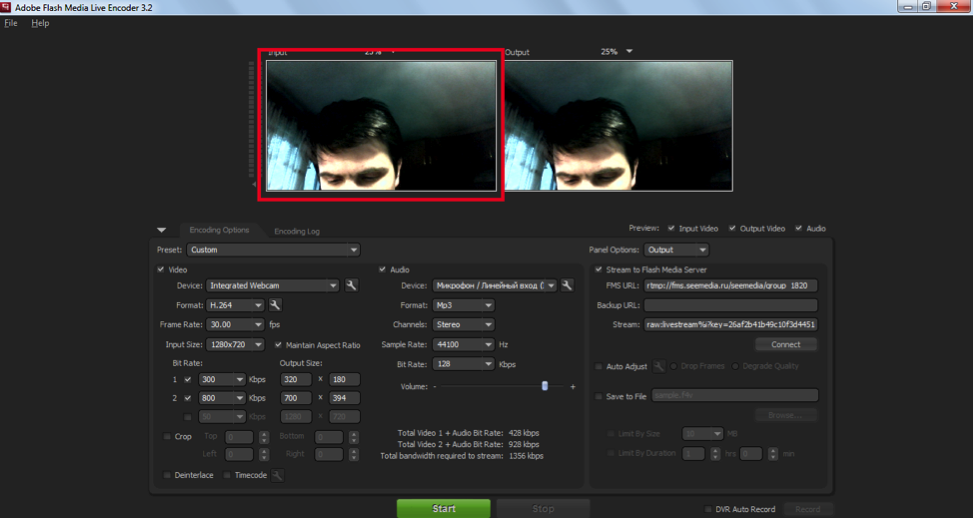Click the Stream name field

[730, 324]
